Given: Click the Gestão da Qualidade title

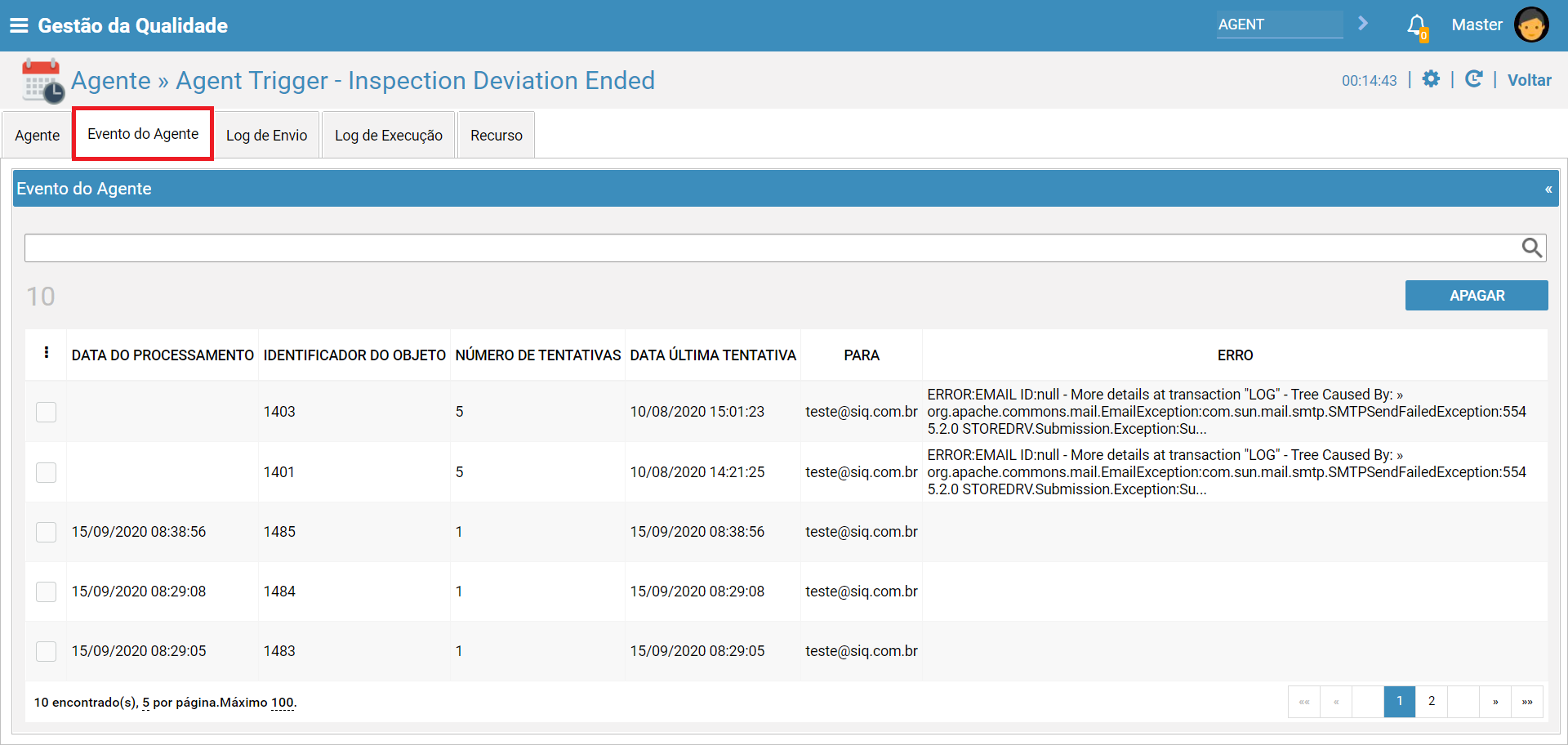Looking at the screenshot, I should [133, 25].
